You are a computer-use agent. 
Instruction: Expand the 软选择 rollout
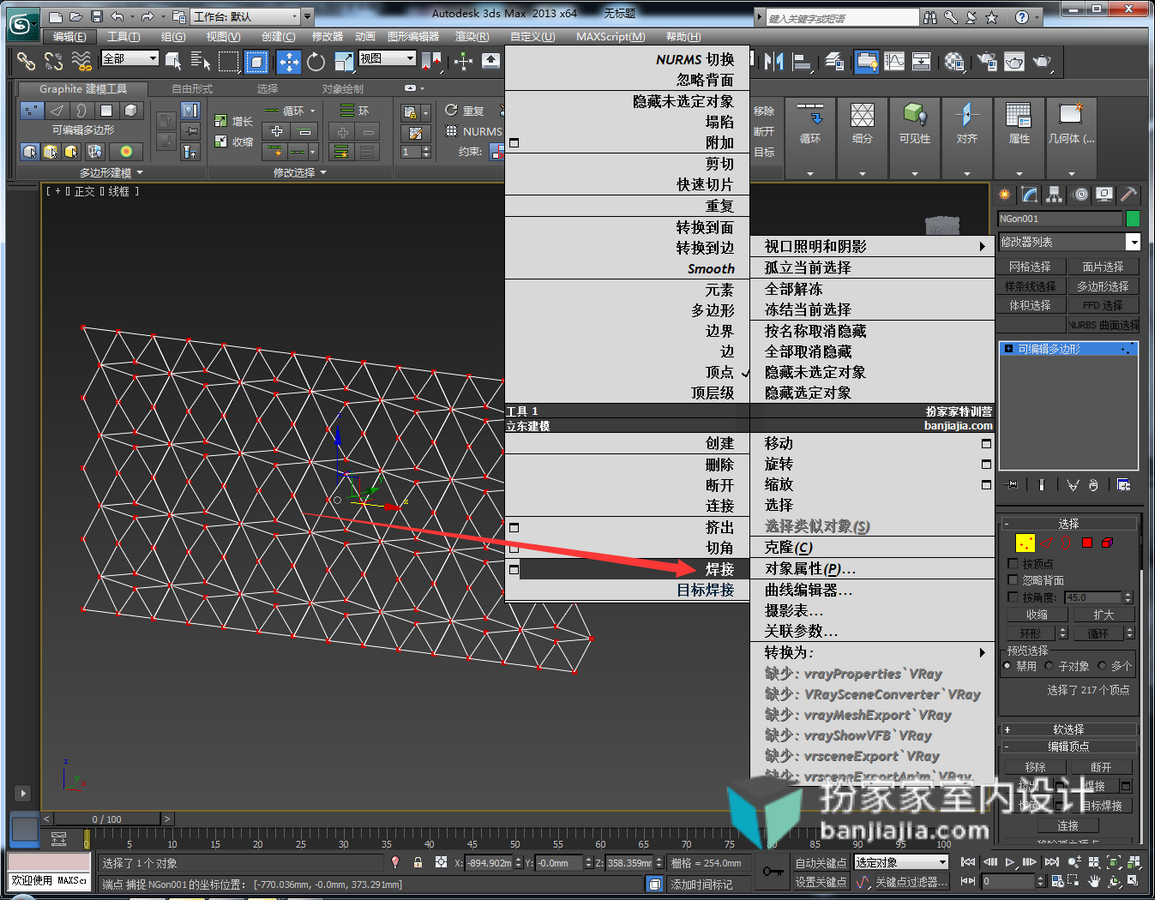pyautogui.click(x=1068, y=729)
